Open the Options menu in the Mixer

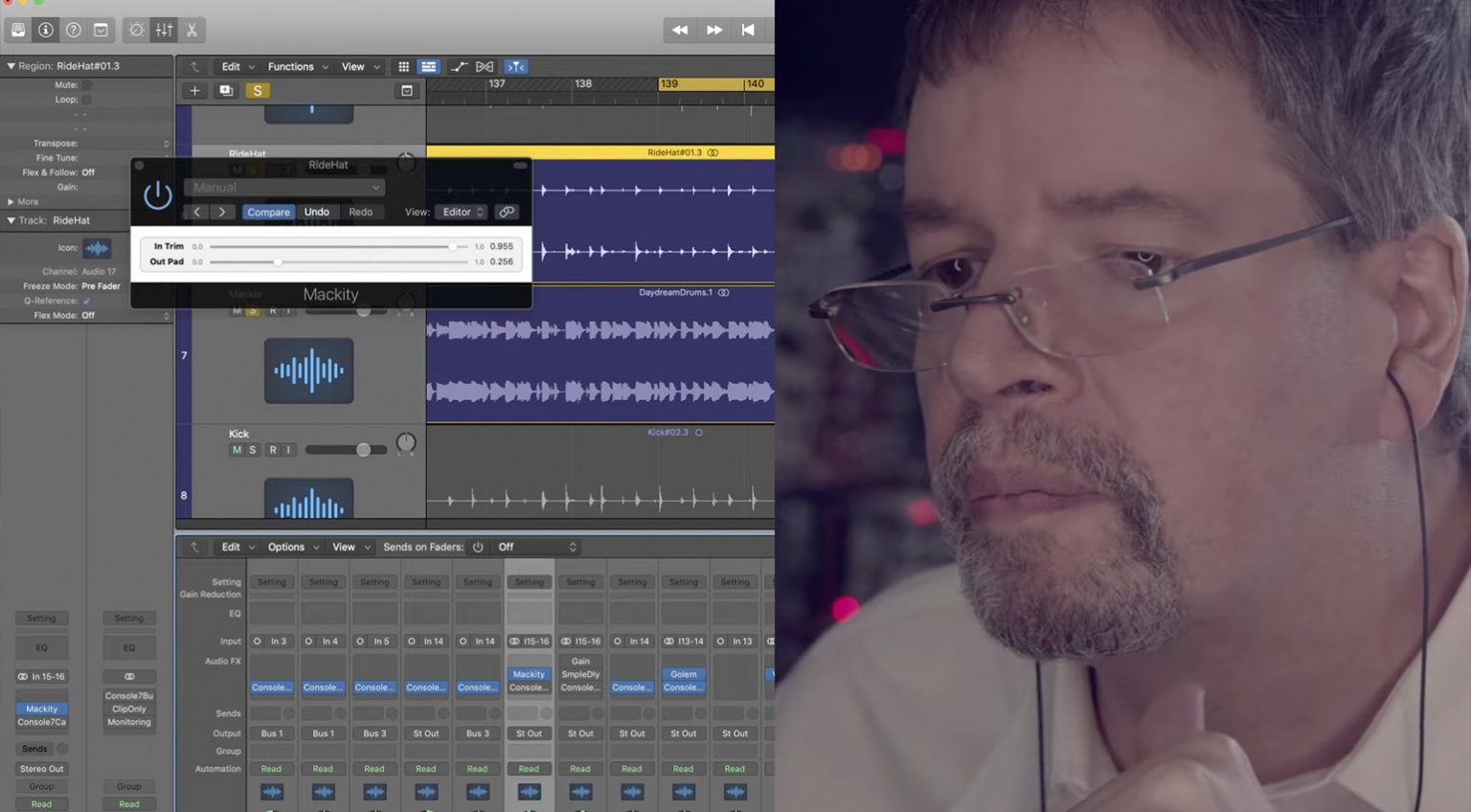285,547
